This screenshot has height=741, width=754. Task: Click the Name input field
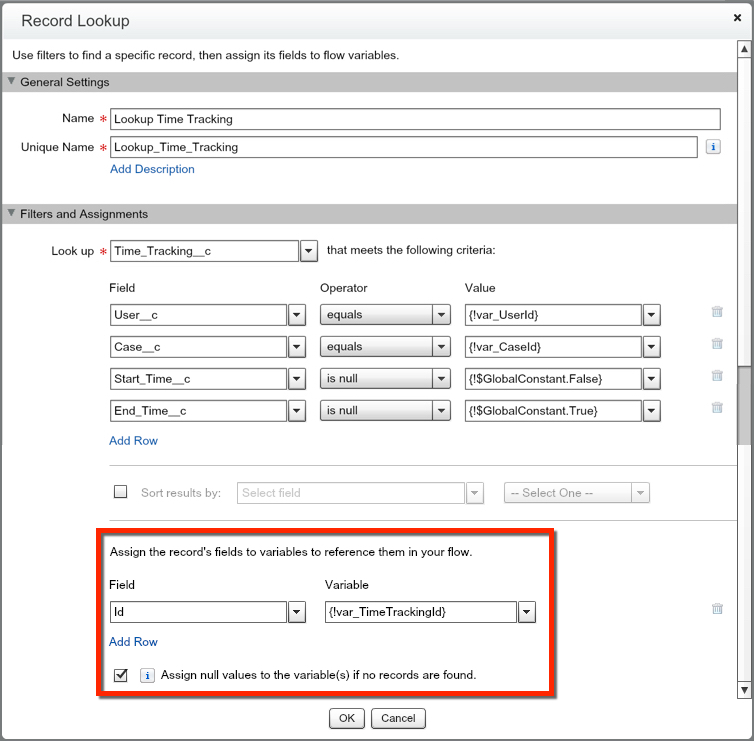click(x=415, y=119)
